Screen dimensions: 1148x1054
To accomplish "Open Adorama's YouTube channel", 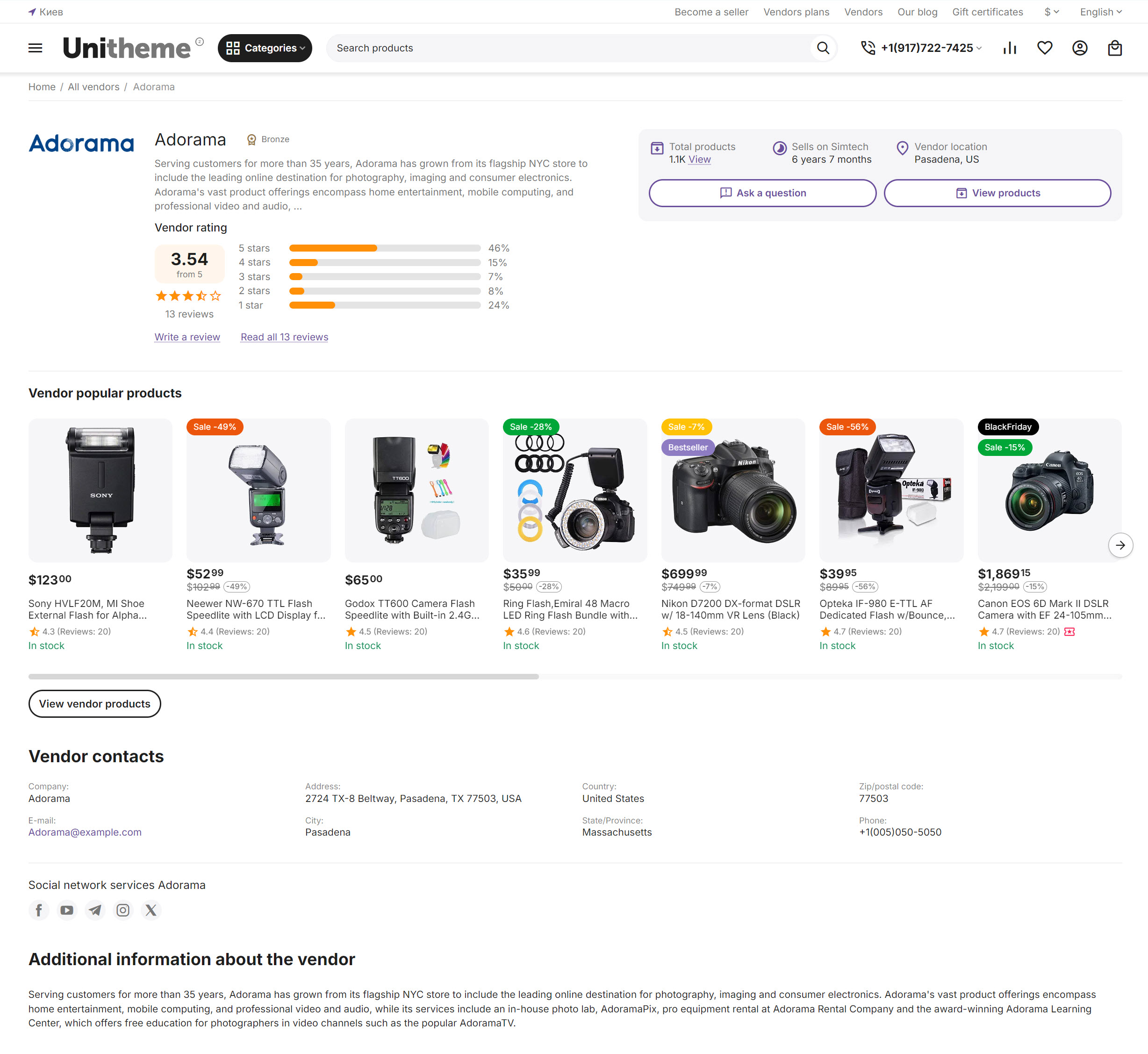I will (x=67, y=910).
